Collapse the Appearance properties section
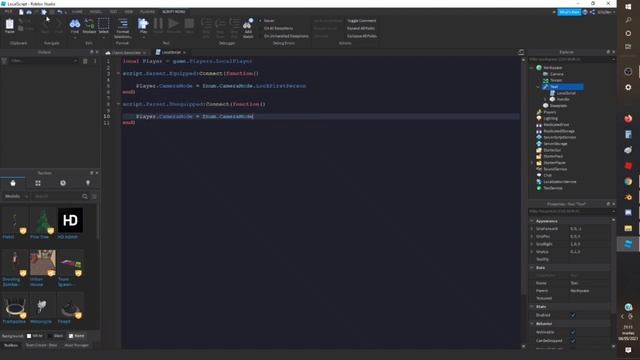 coord(532,221)
